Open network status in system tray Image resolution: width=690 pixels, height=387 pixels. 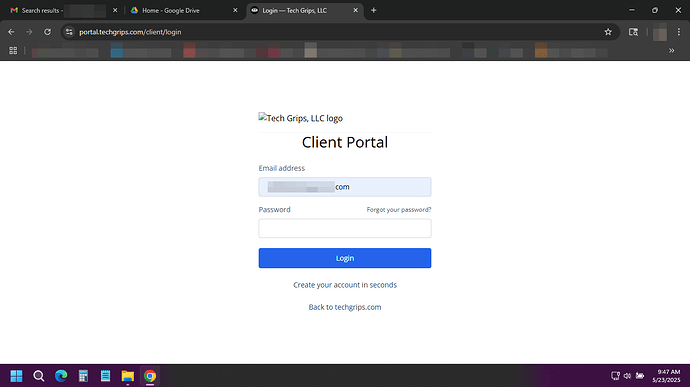point(615,376)
